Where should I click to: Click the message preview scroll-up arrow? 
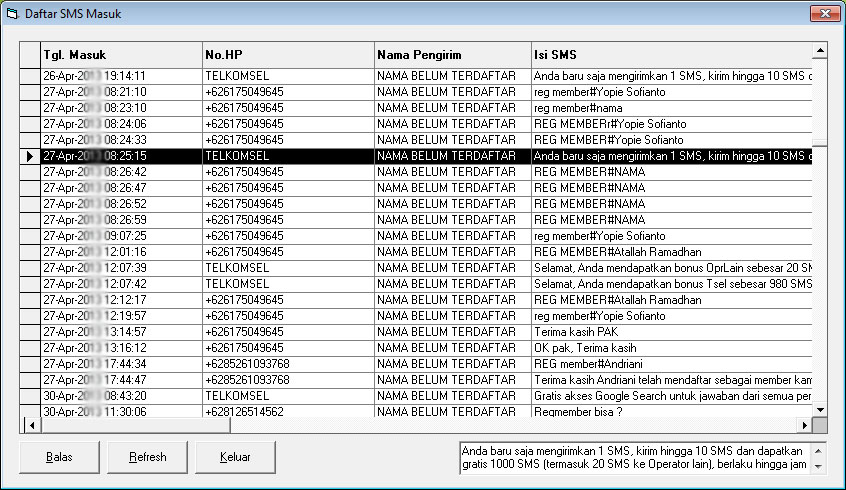tap(820, 450)
